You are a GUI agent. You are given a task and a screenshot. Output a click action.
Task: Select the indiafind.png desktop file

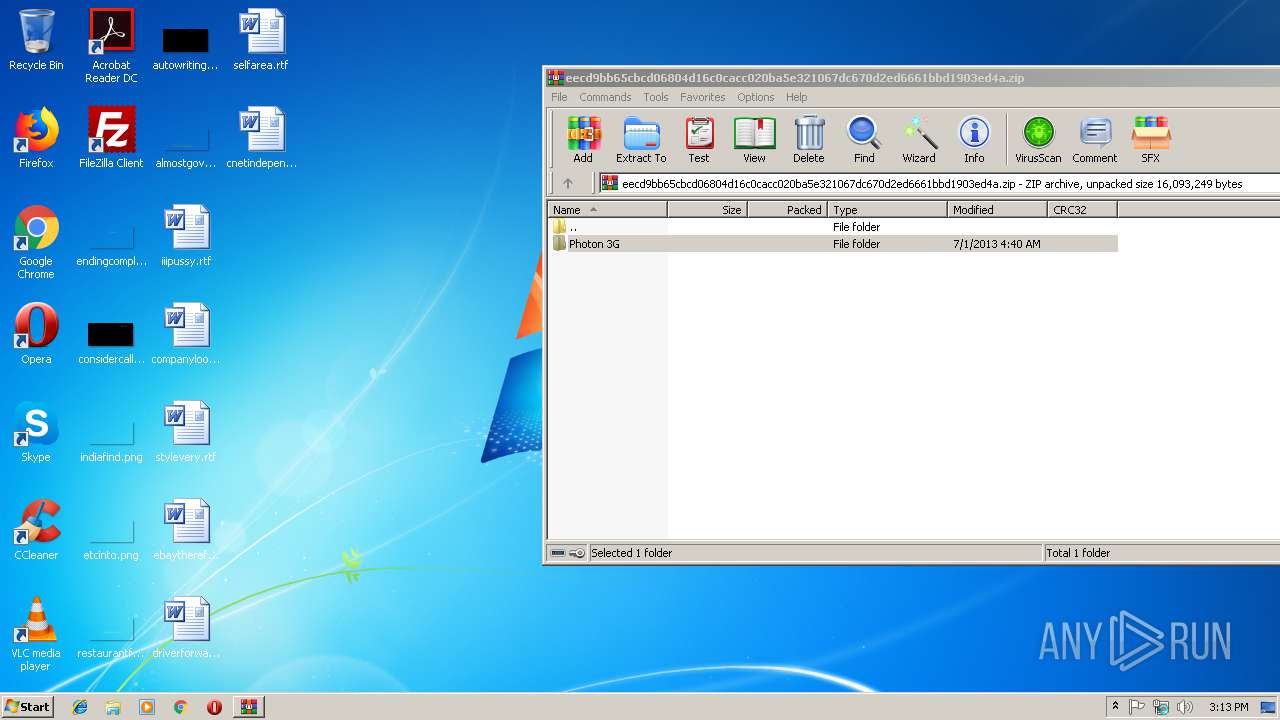111,440
